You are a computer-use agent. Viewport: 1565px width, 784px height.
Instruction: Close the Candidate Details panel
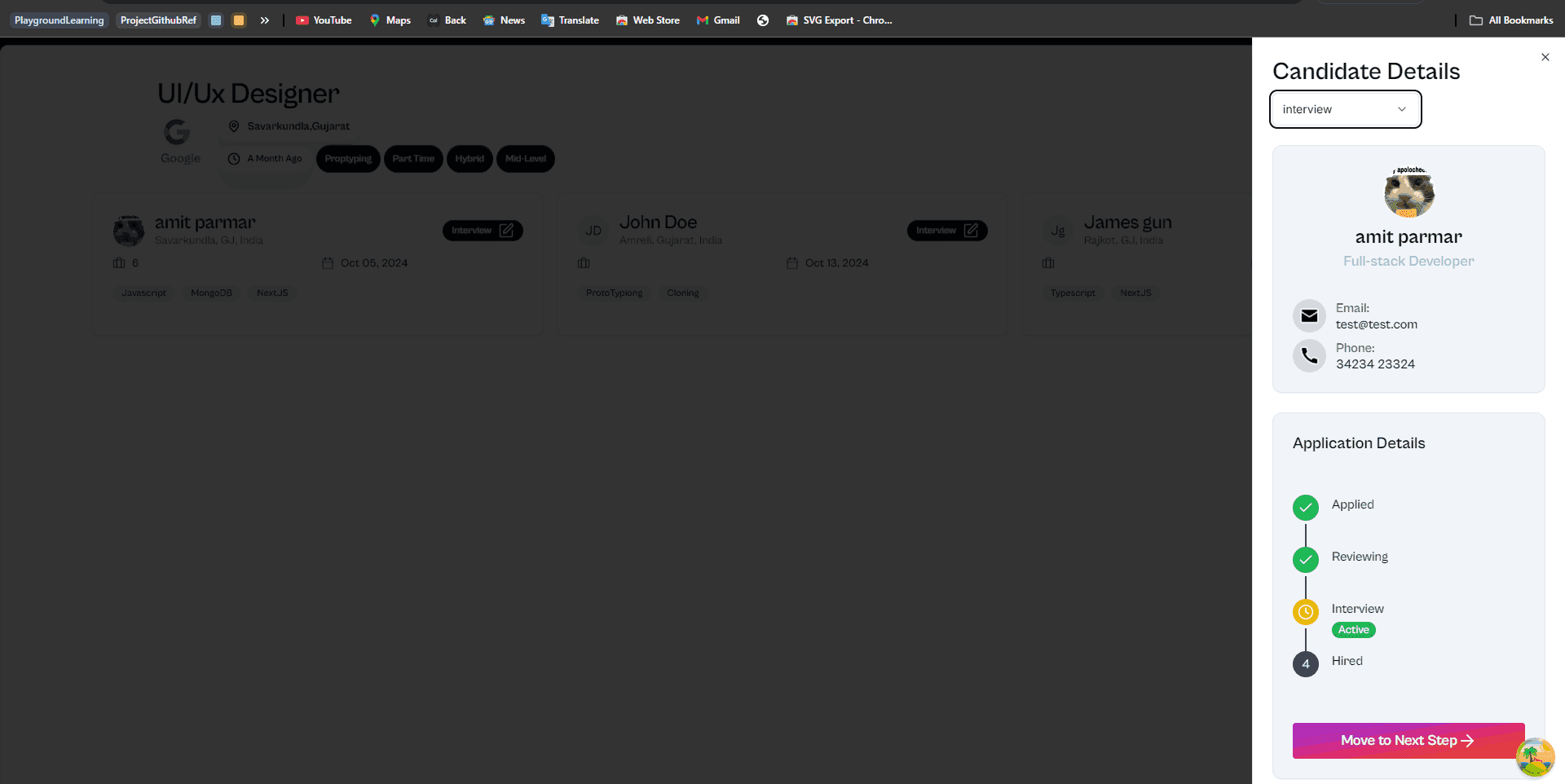tap(1545, 57)
